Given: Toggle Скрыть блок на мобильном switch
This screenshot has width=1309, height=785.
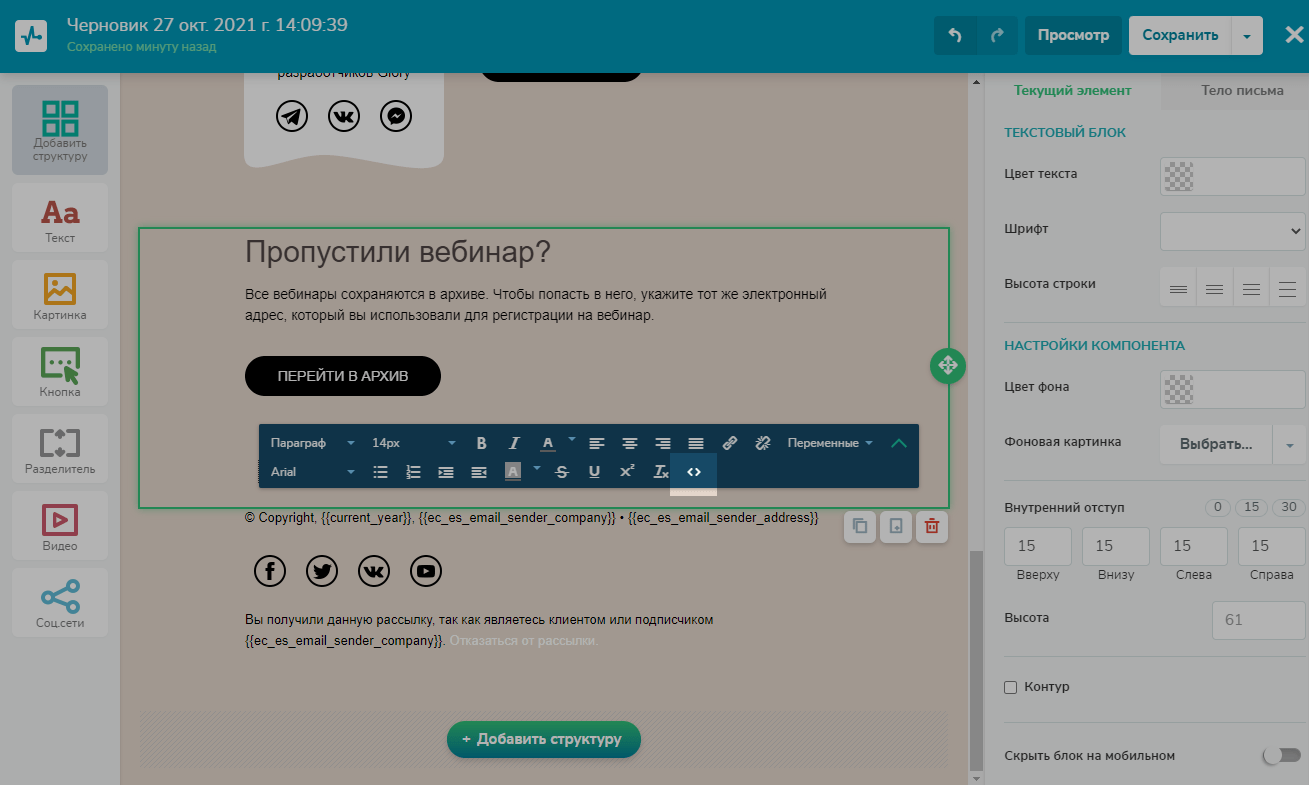Looking at the screenshot, I should 1280,756.
